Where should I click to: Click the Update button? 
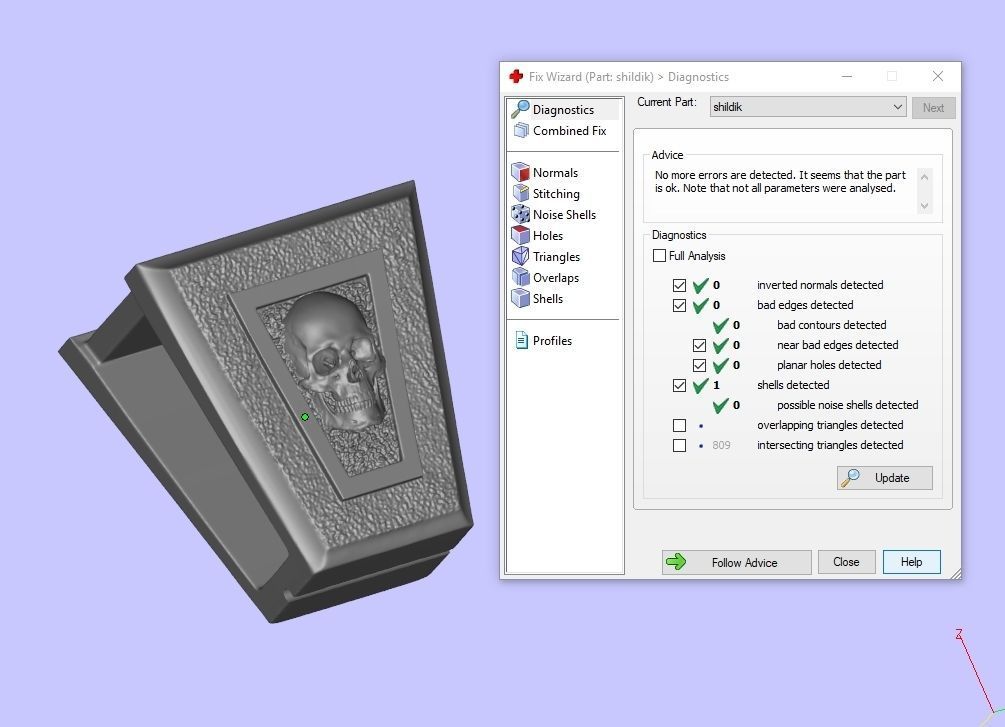click(885, 478)
